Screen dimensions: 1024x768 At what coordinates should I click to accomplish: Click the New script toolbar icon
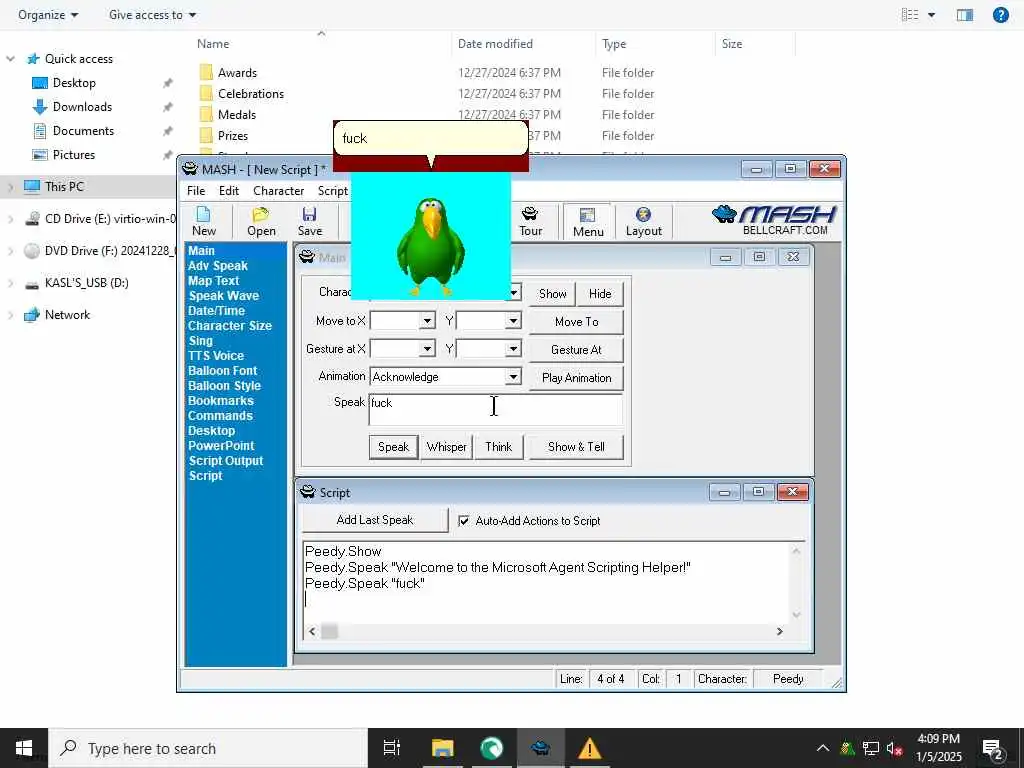click(204, 221)
